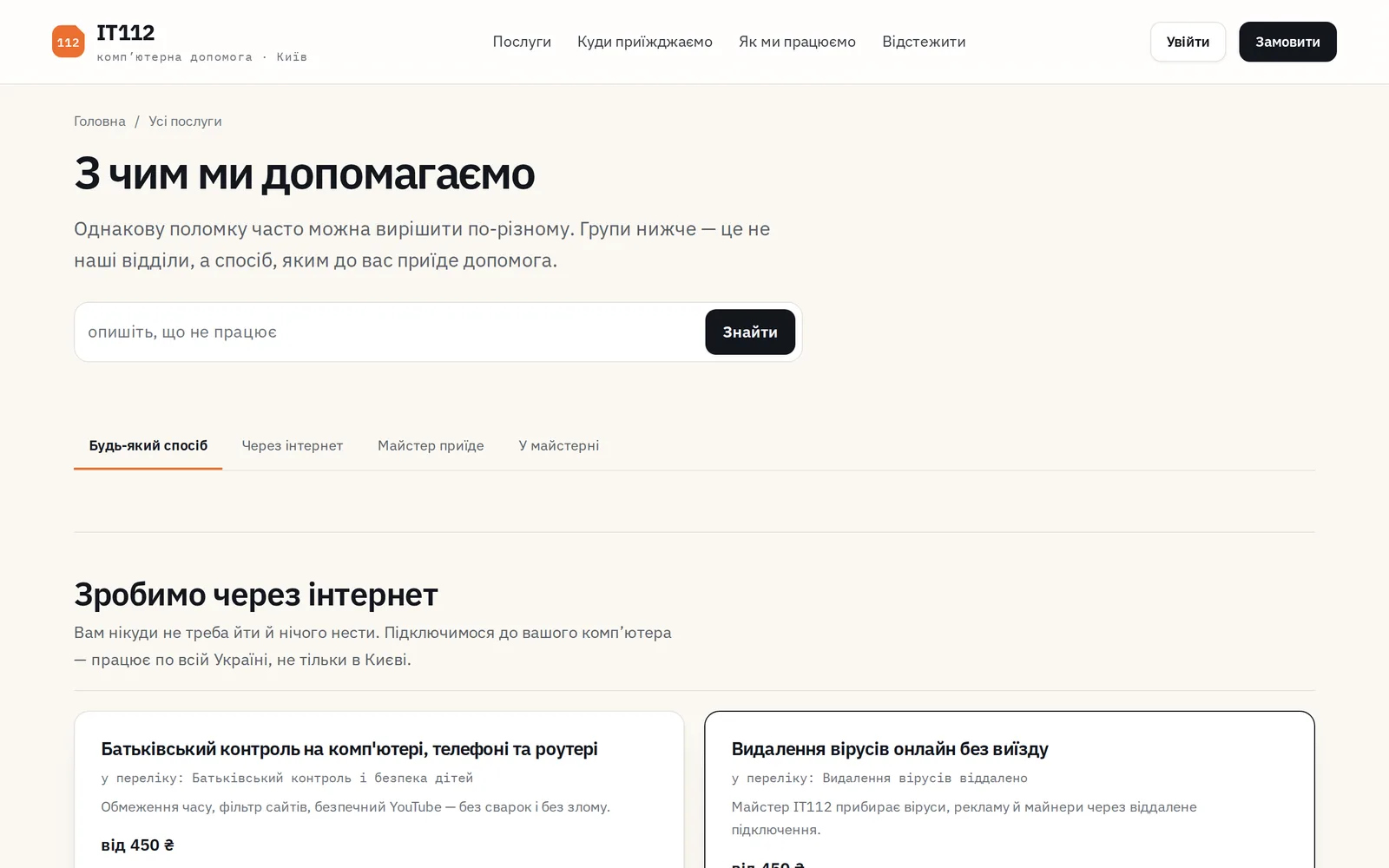Open the Батьківський контроль service card title

coord(350,748)
